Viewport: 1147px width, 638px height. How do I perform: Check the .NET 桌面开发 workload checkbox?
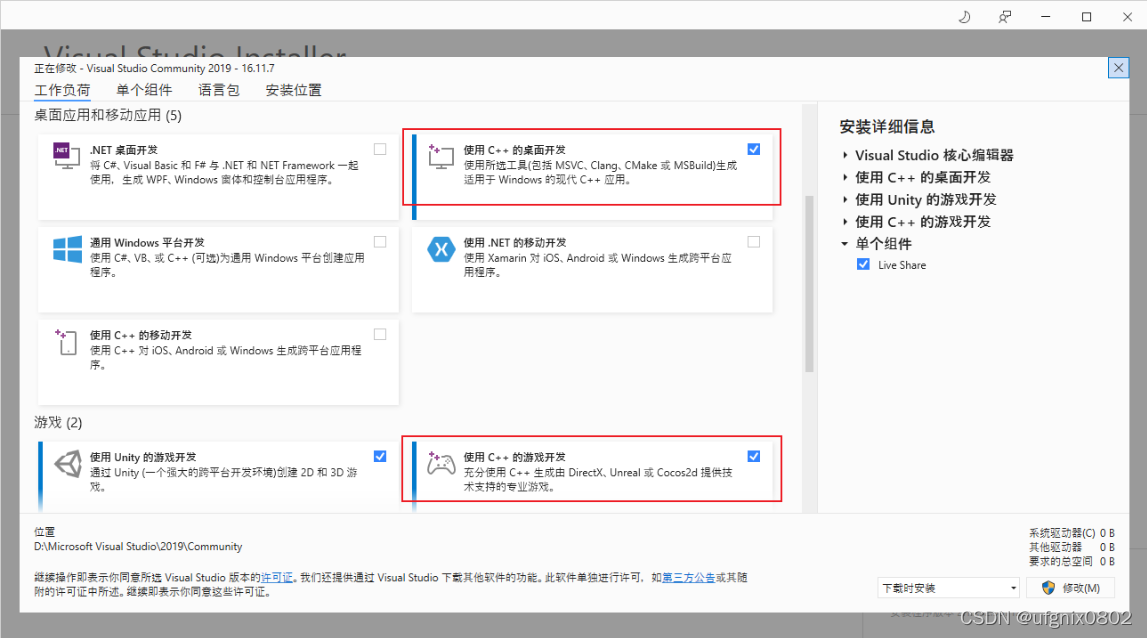click(x=380, y=149)
